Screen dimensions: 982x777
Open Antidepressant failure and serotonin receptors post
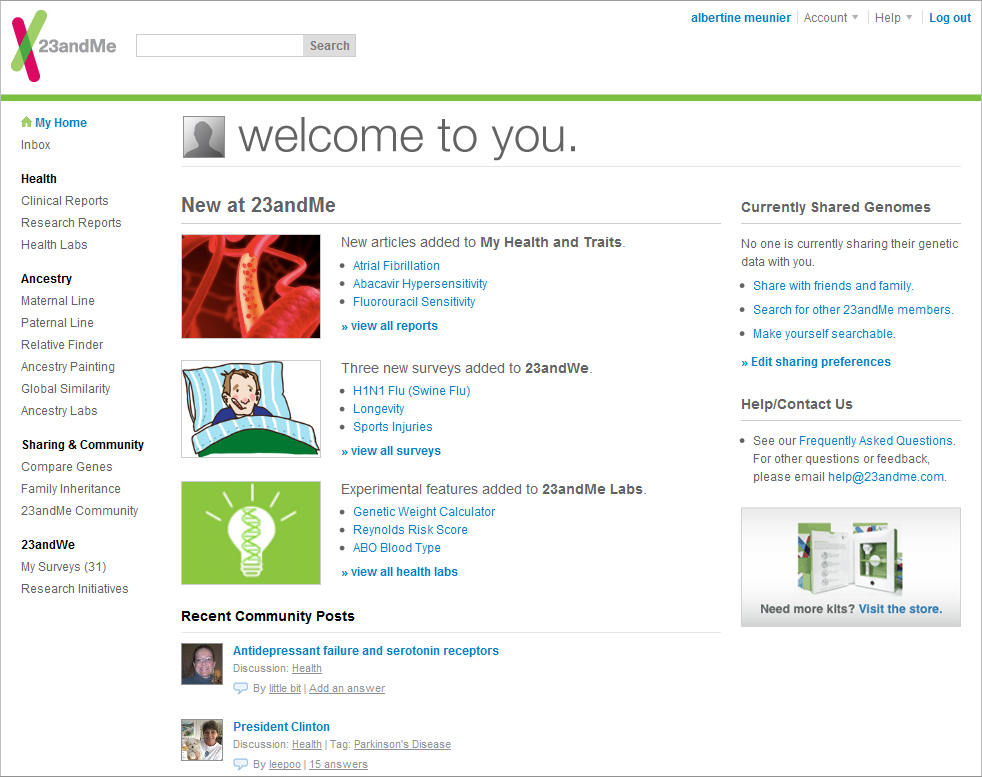[x=366, y=651]
